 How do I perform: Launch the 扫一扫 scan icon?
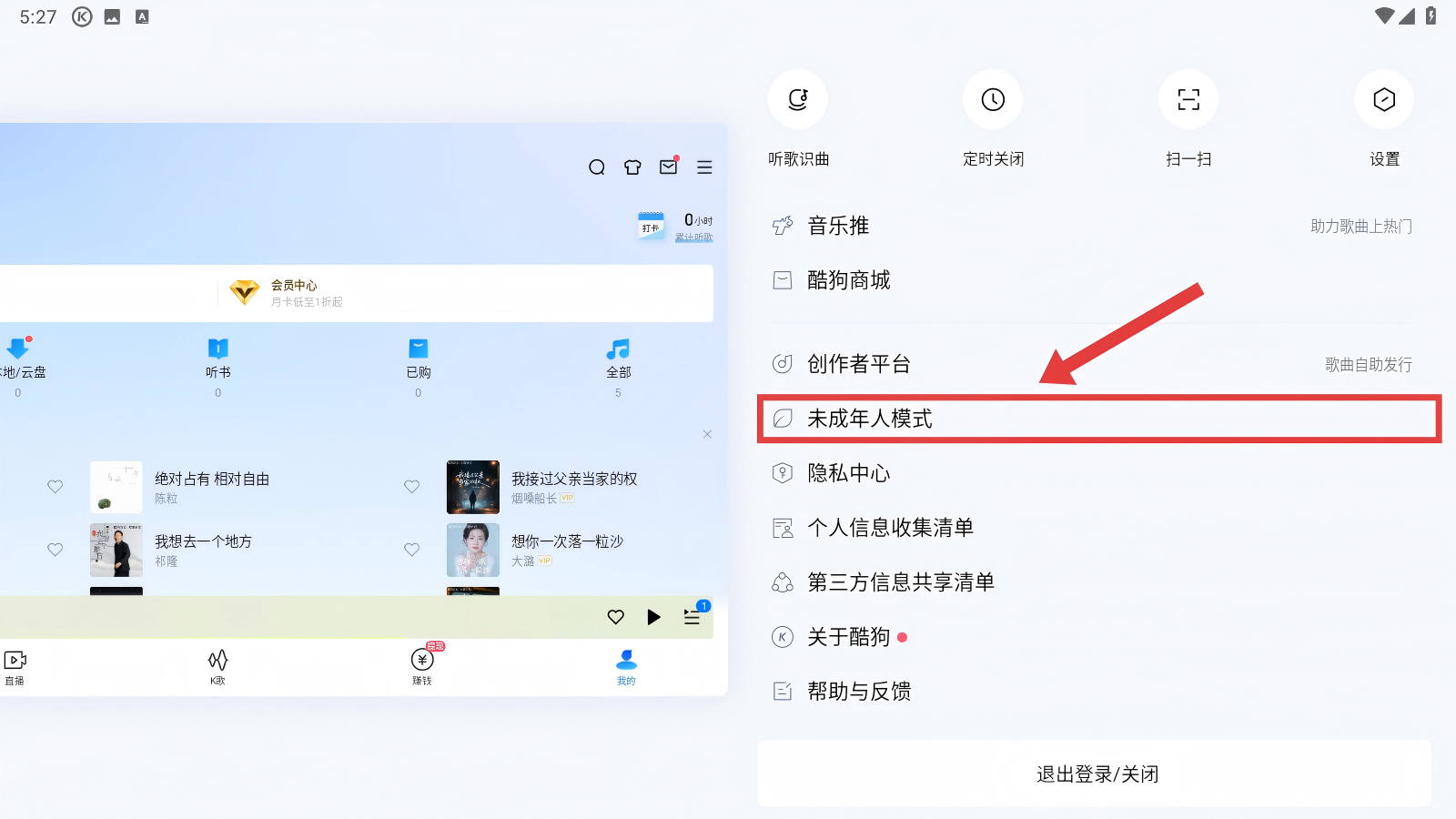1188,99
